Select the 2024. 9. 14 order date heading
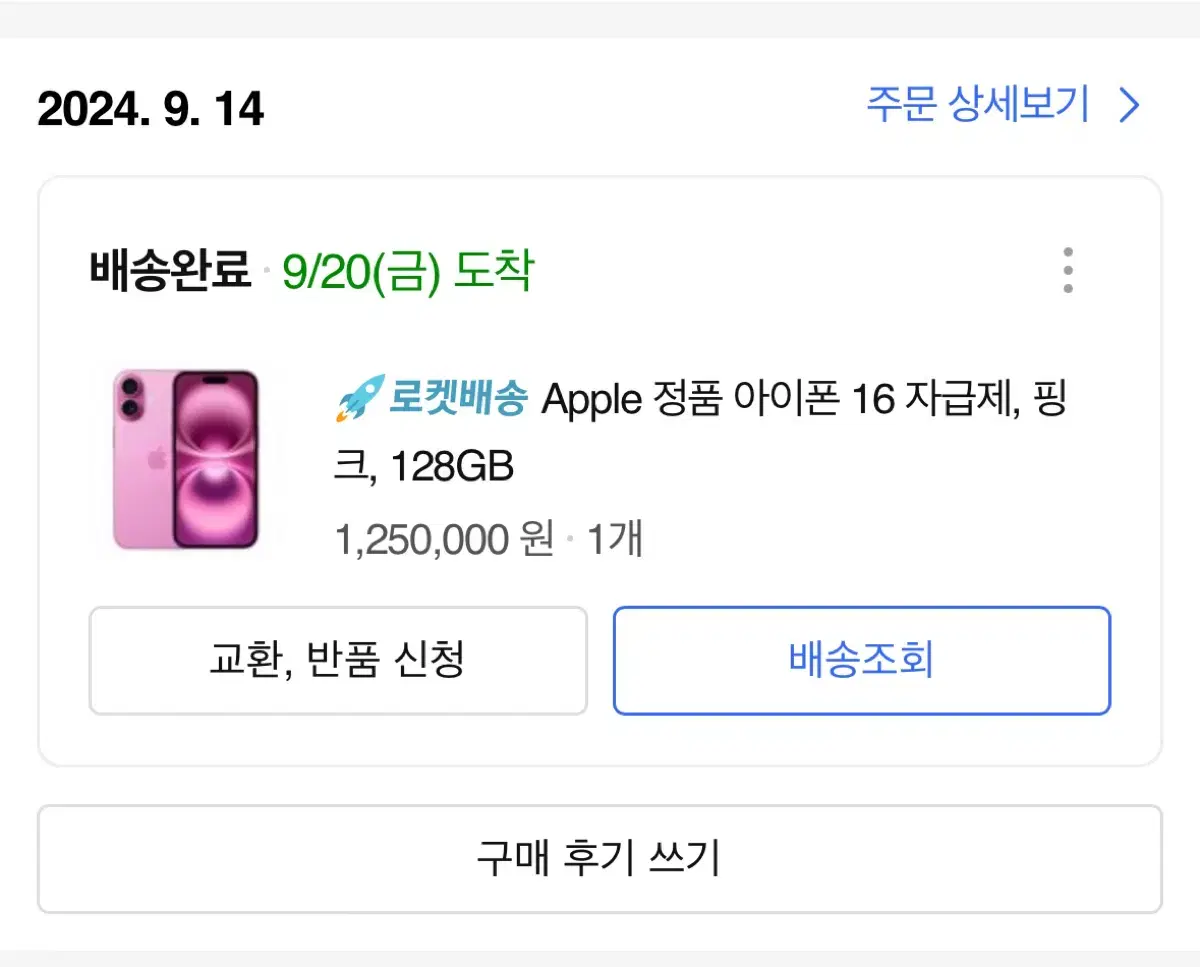This screenshot has height=967, width=1200. [x=151, y=109]
